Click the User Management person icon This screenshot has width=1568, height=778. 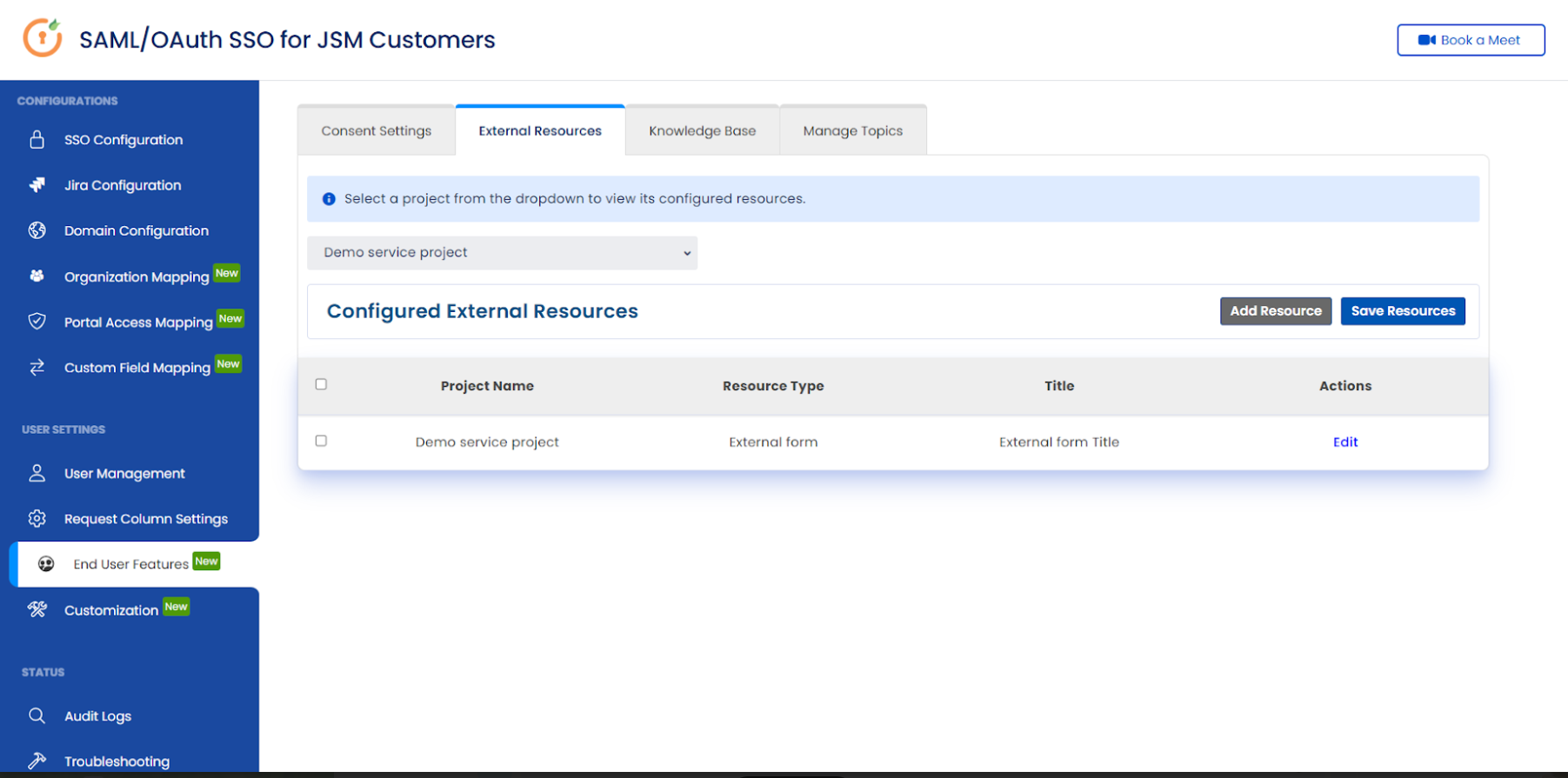[37, 473]
